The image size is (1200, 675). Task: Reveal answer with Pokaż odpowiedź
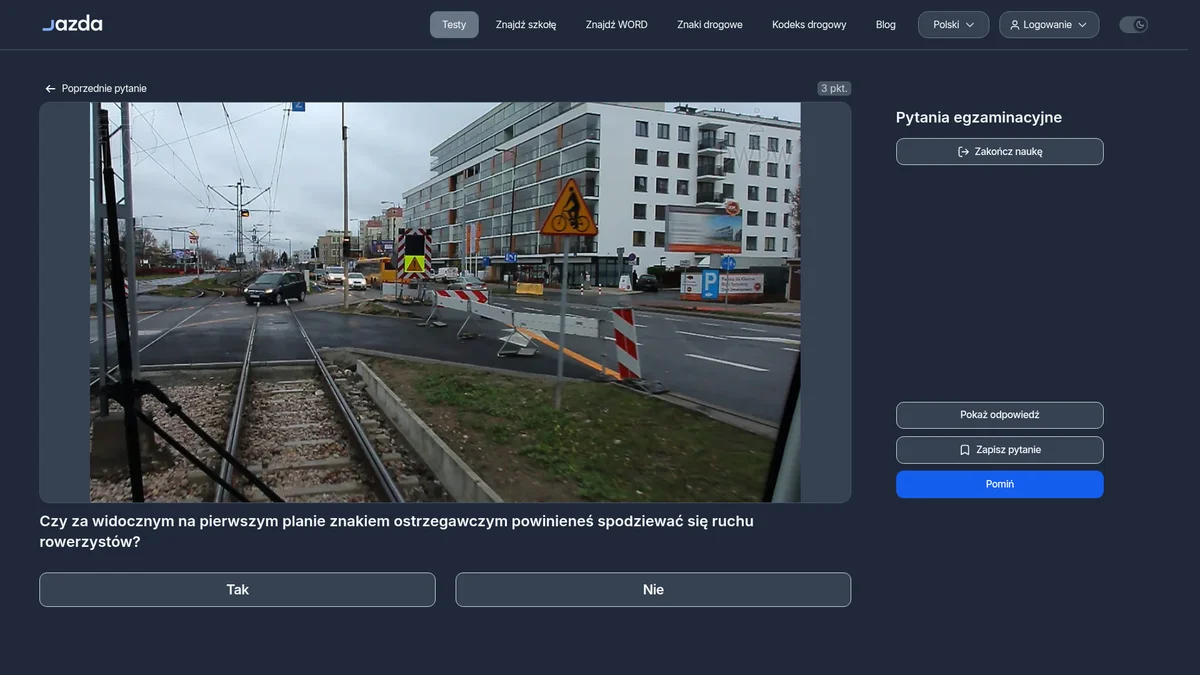pos(1000,415)
